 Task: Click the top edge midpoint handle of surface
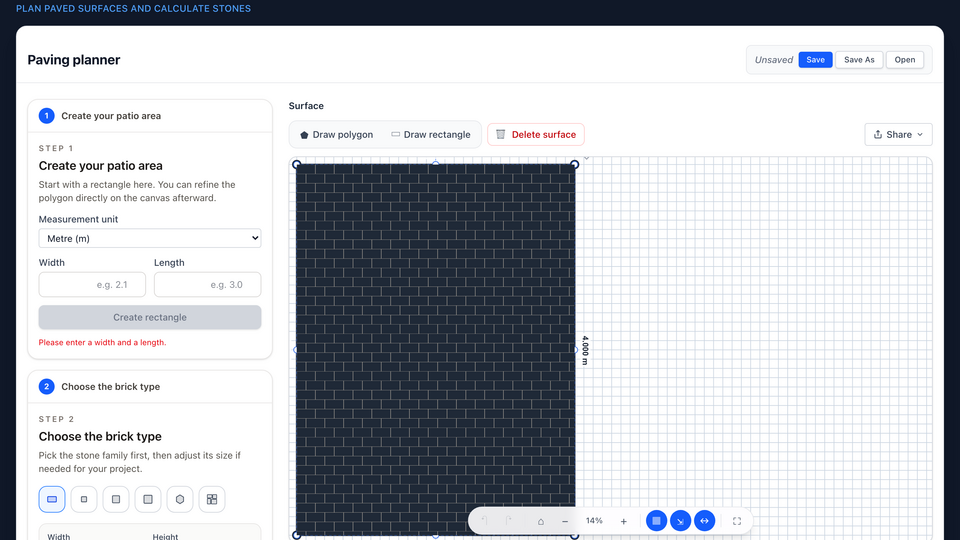(435, 163)
